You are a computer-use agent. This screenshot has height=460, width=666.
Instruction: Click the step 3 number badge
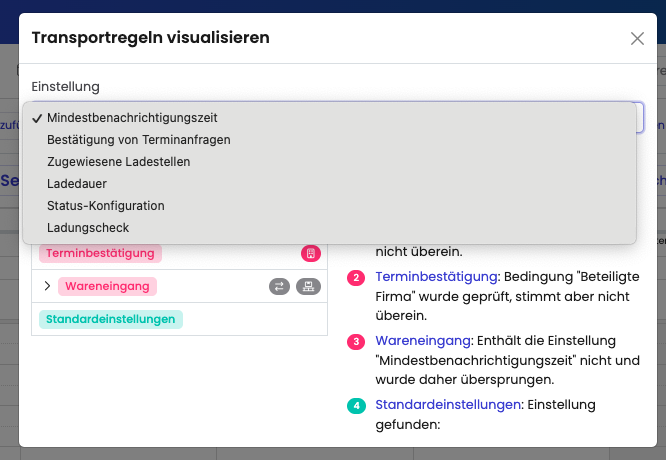point(355,341)
